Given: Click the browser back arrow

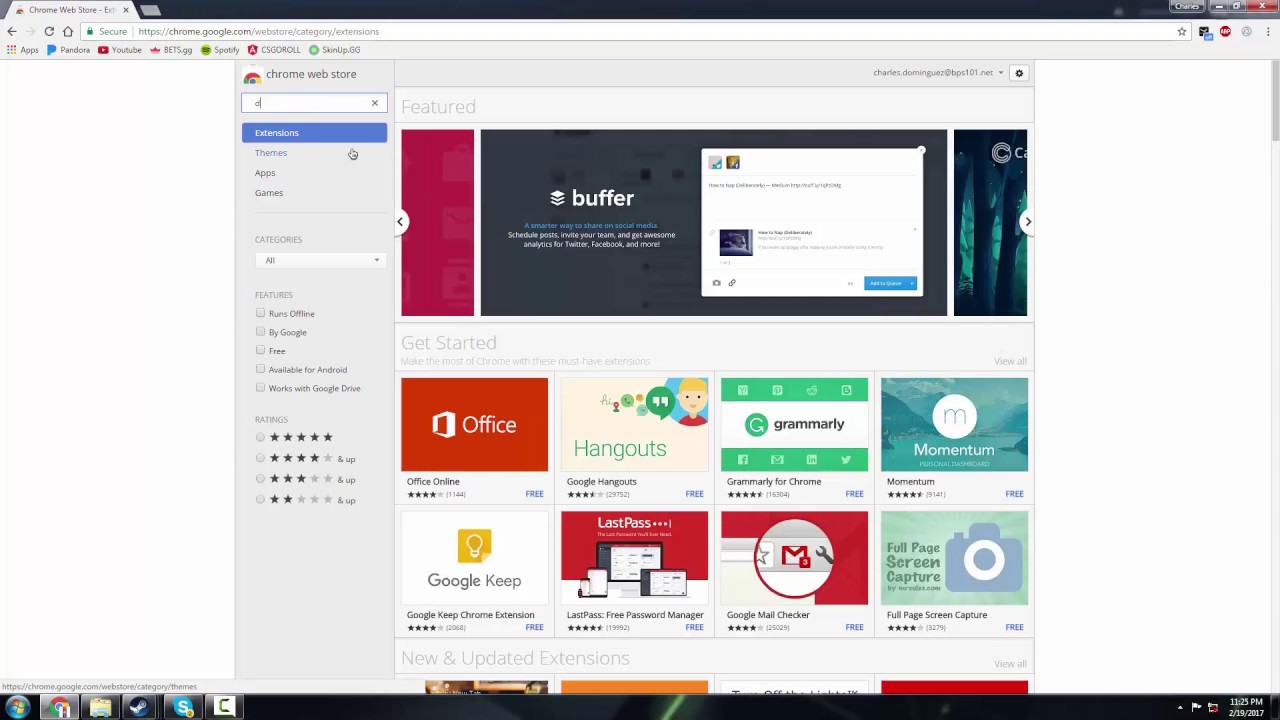Looking at the screenshot, I should pyautogui.click(x=12, y=31).
